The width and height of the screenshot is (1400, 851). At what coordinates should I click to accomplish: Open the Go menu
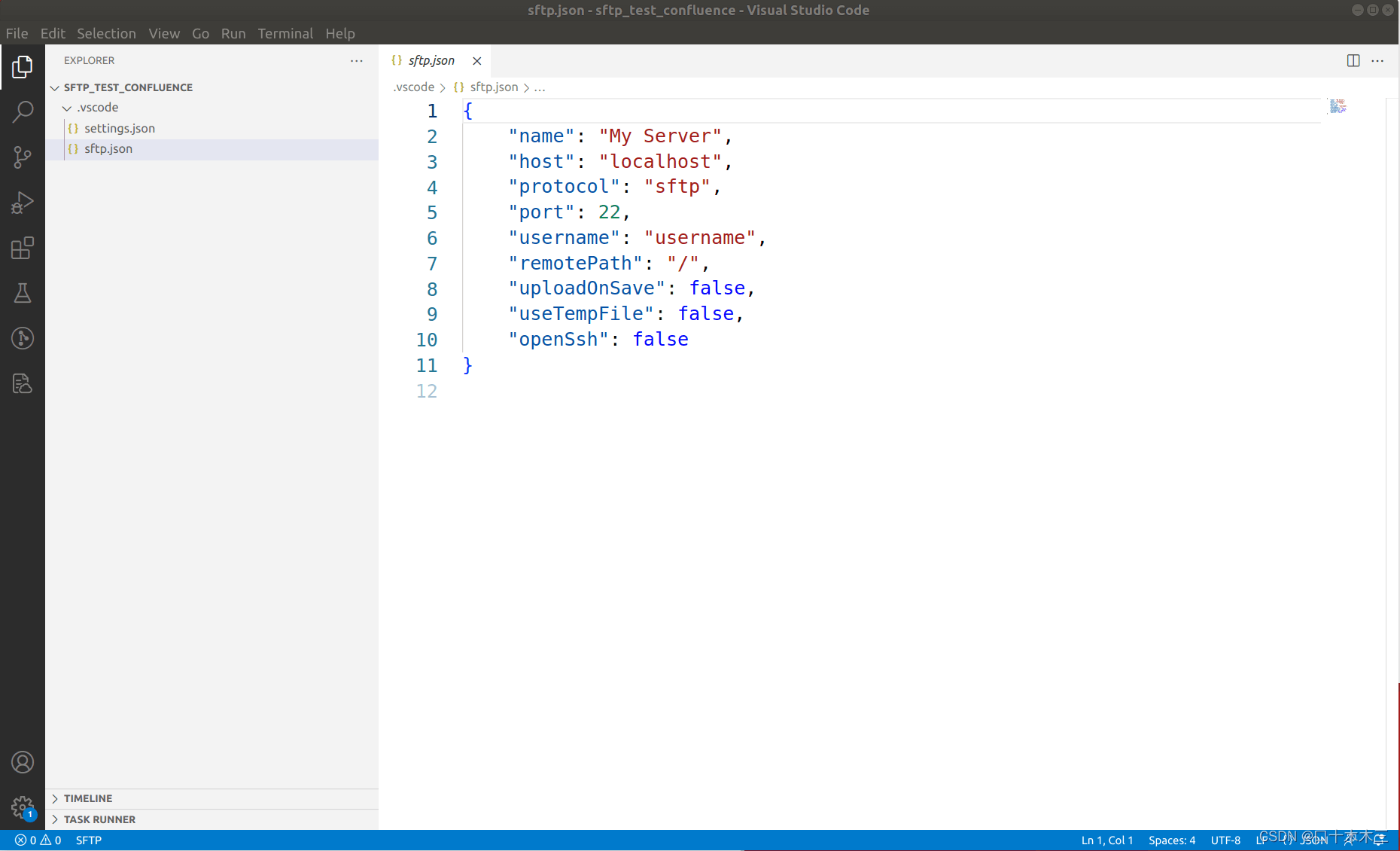200,33
